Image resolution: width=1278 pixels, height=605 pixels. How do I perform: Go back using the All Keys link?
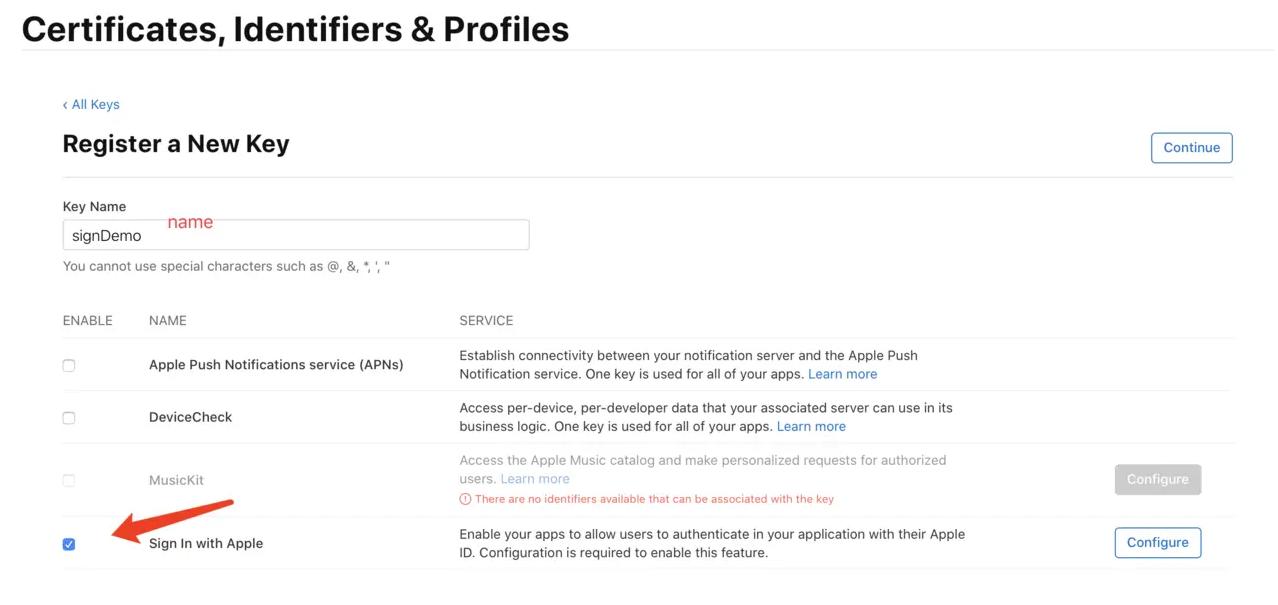click(x=94, y=104)
